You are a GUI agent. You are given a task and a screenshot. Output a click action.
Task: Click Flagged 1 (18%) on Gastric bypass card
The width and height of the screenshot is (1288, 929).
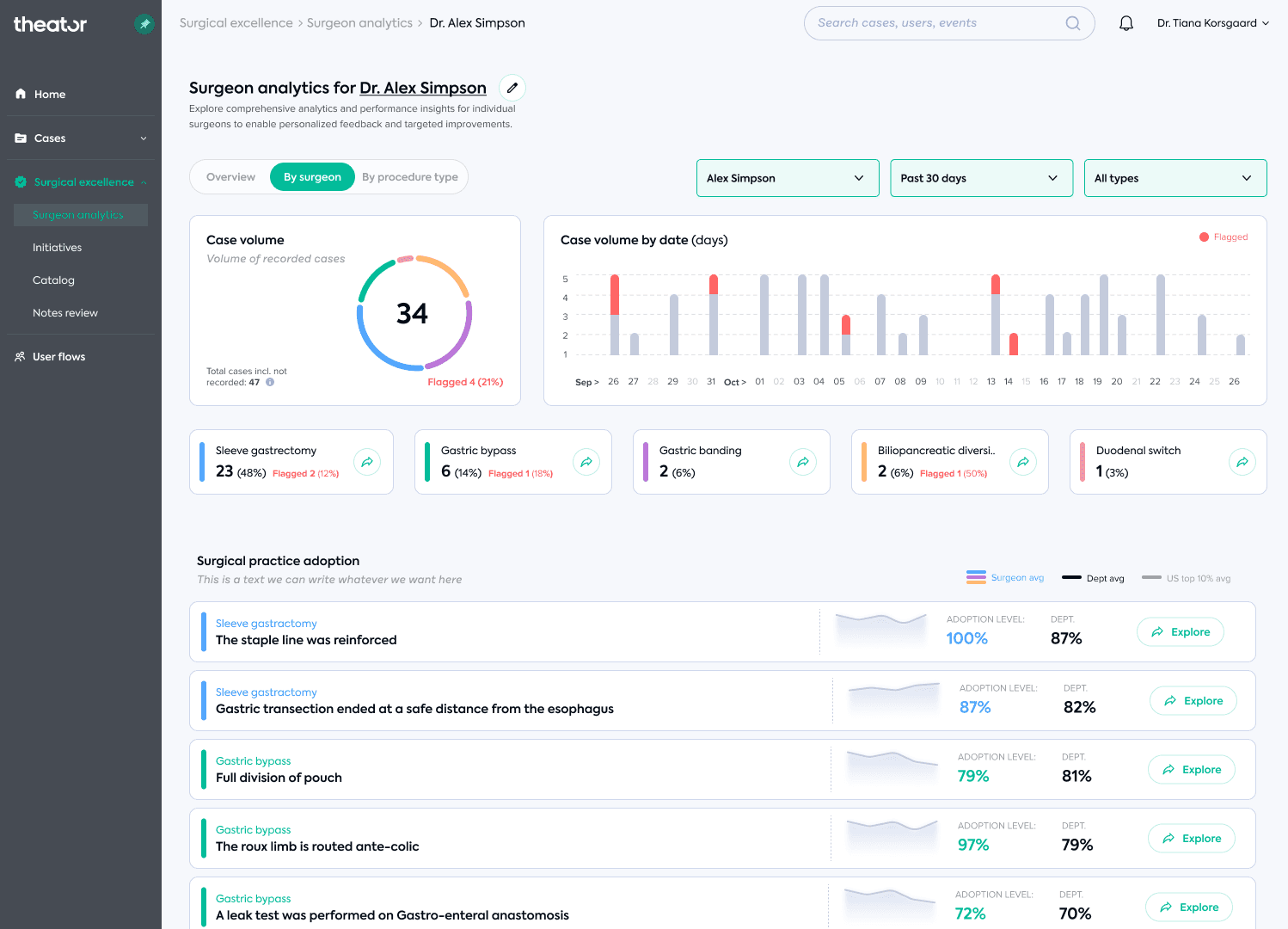(x=521, y=474)
